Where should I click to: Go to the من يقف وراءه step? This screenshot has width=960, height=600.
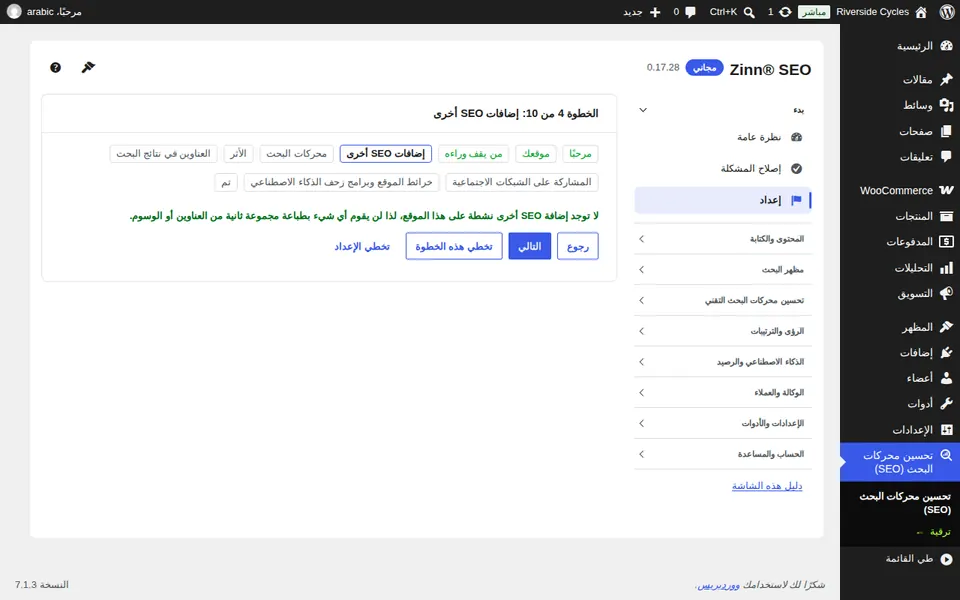point(473,154)
